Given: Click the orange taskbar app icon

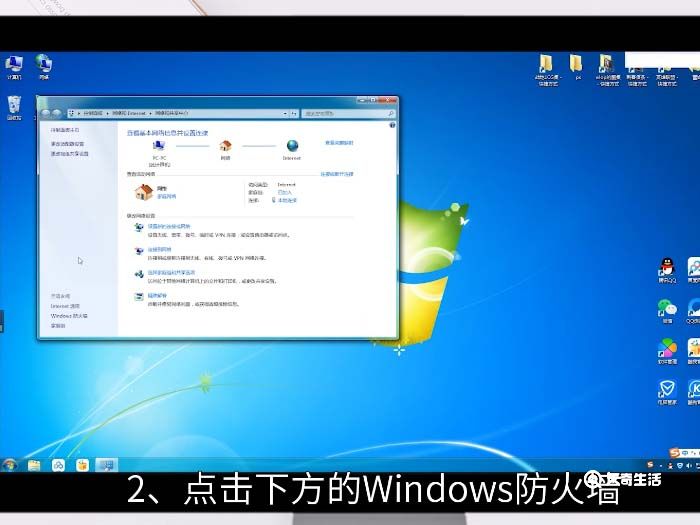Looking at the screenshot, I should point(82,466).
